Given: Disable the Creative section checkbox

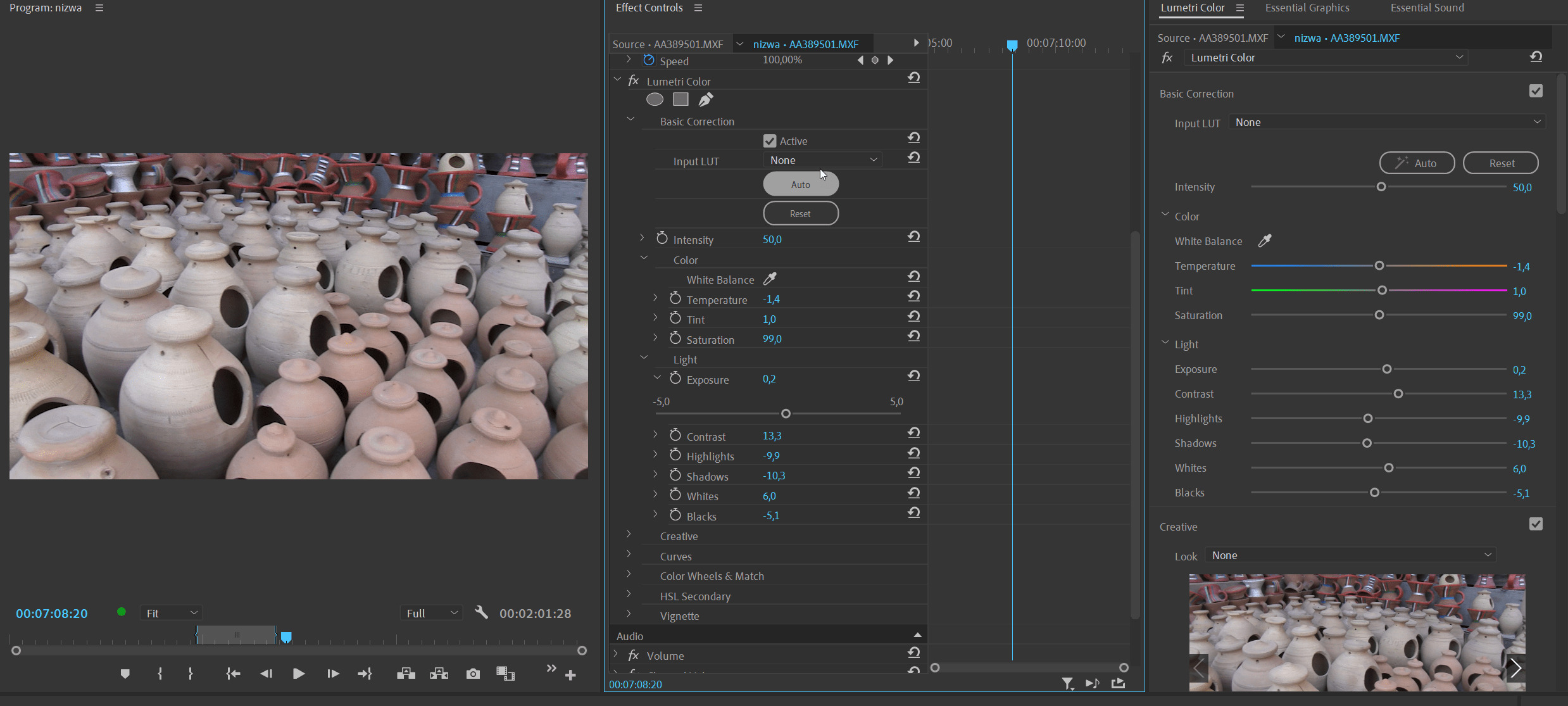Looking at the screenshot, I should [1536, 524].
